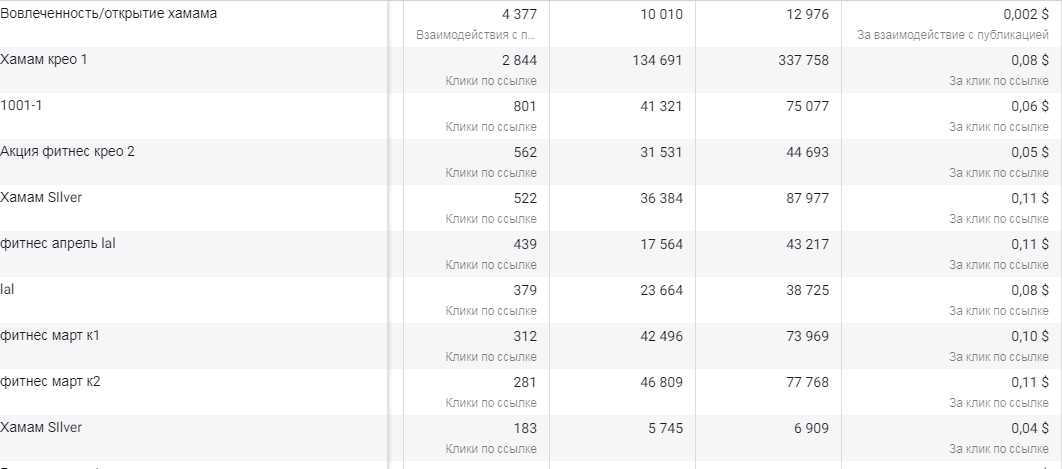Click the results value 4 377
The image size is (1062, 469).
(519, 14)
